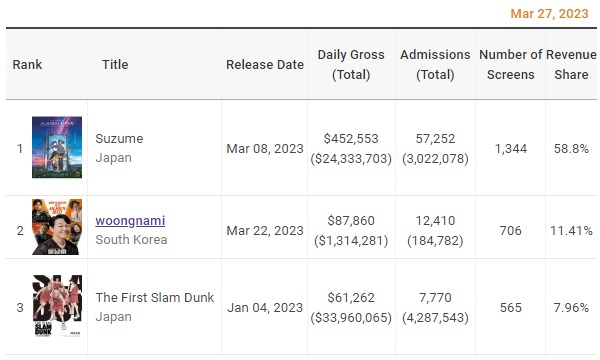Image resolution: width=600 pixels, height=360 pixels.
Task: Select the Jan 04, 2023 release date cell
Action: 265,308
